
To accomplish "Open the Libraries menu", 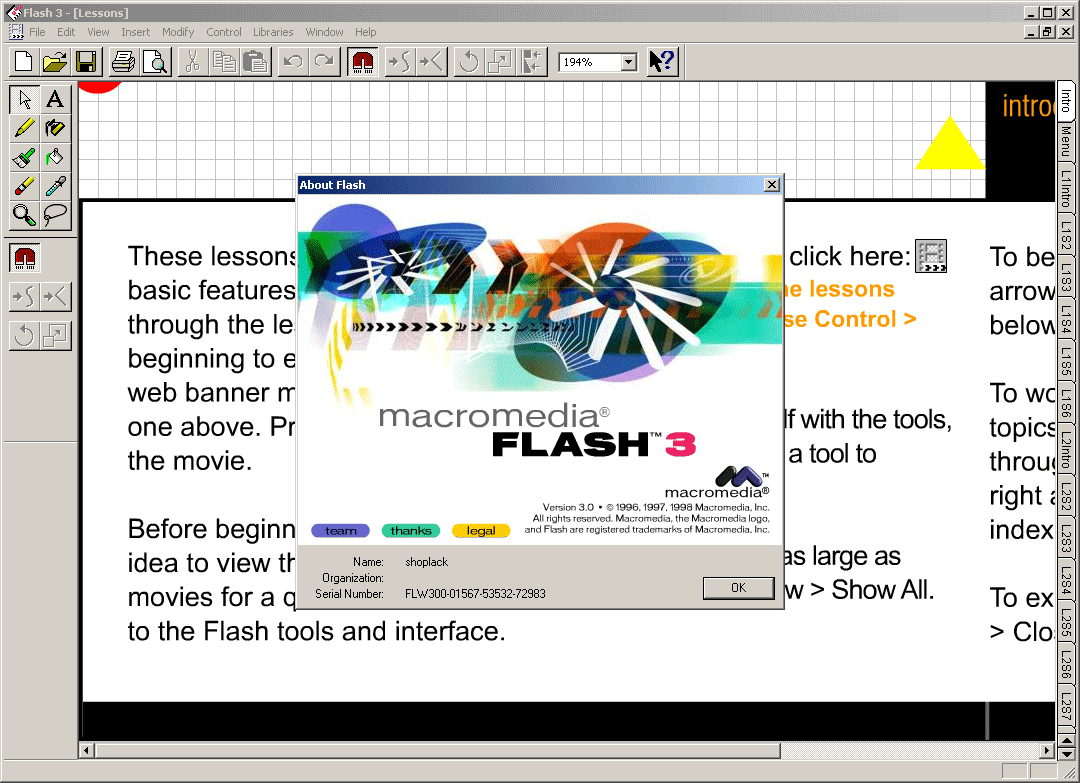I will click(273, 32).
